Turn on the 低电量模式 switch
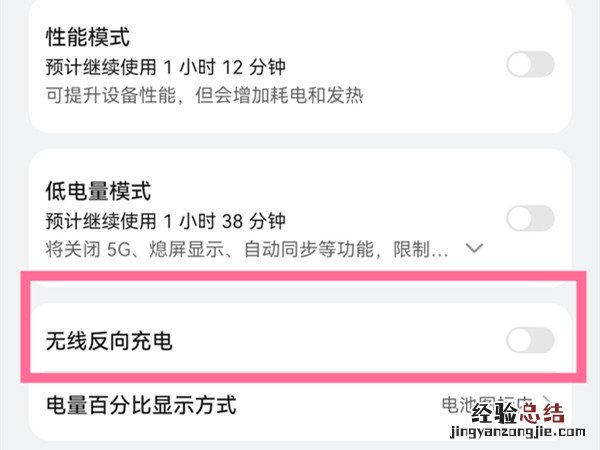 click(x=530, y=217)
